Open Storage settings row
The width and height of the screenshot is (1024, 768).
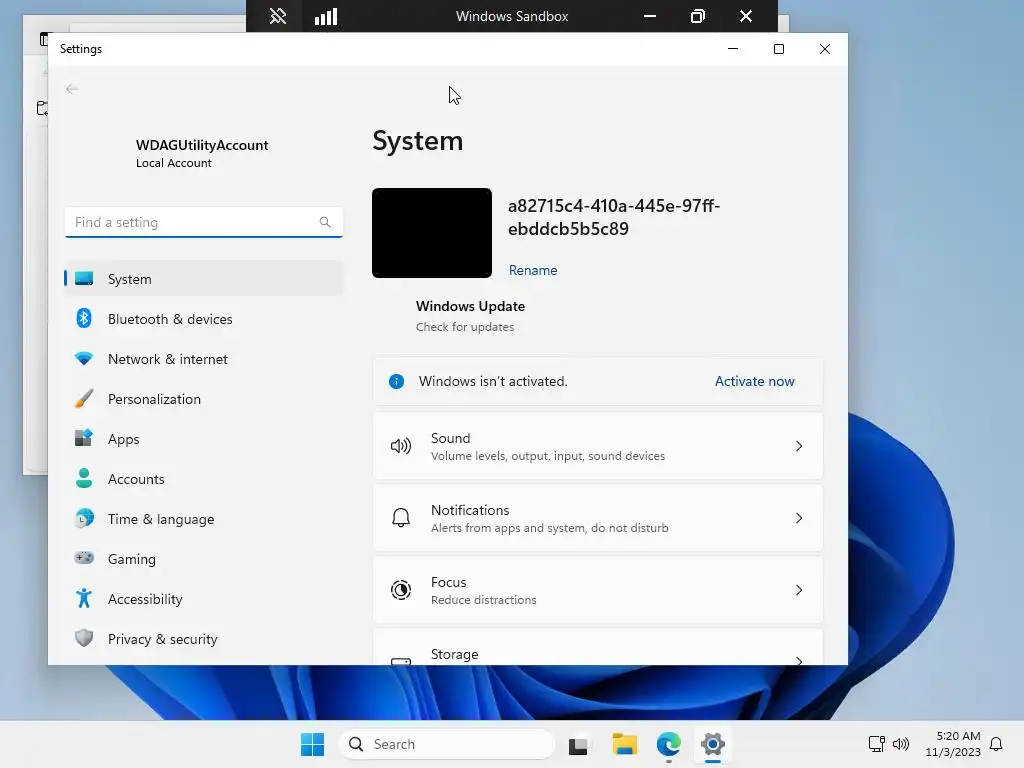598,647
